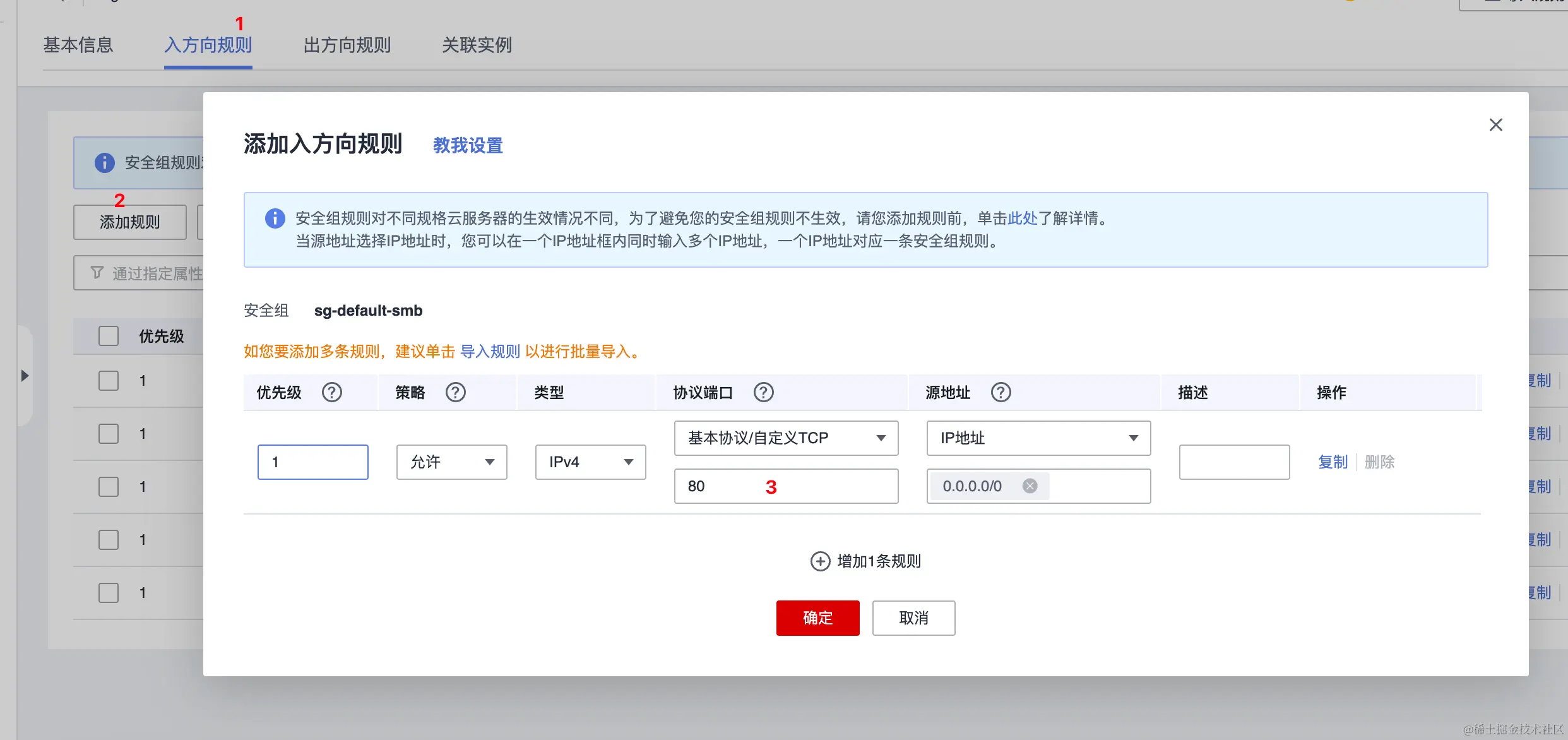Click the red 确定 button
Image resolution: width=1568 pixels, height=740 pixels.
[x=817, y=618]
